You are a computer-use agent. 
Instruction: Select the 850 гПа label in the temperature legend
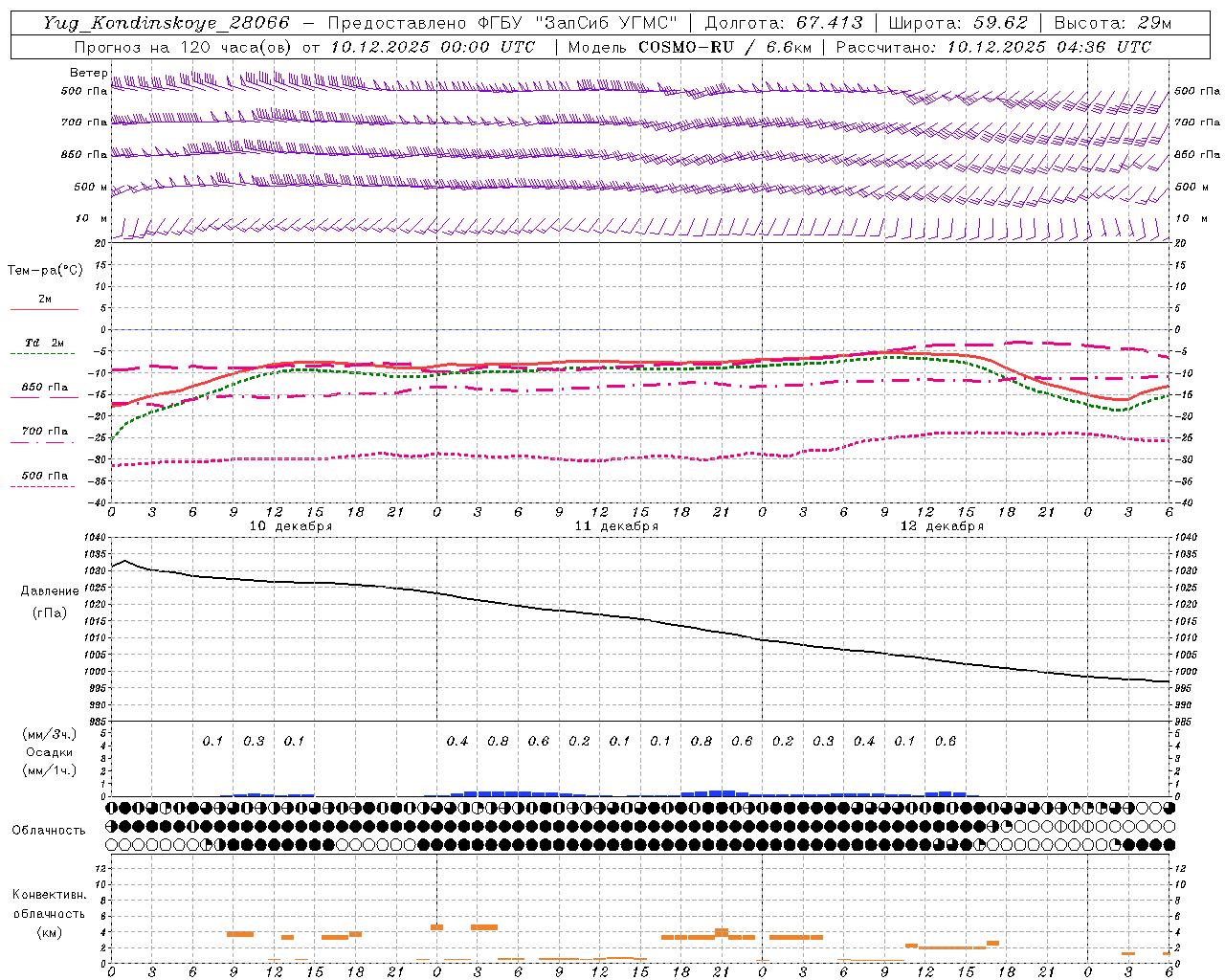45,388
